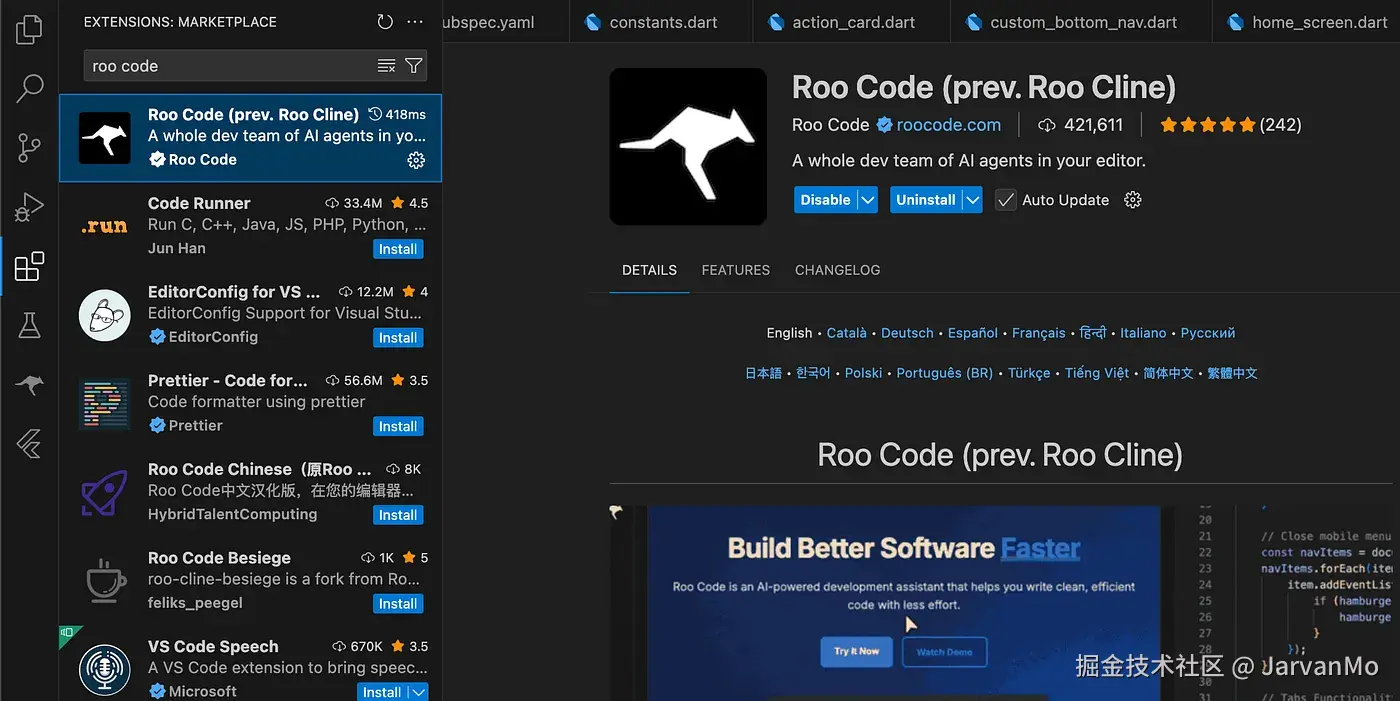This screenshot has width=1400, height=701.
Task: Open the Italiano language link
Action: [x=1143, y=333]
